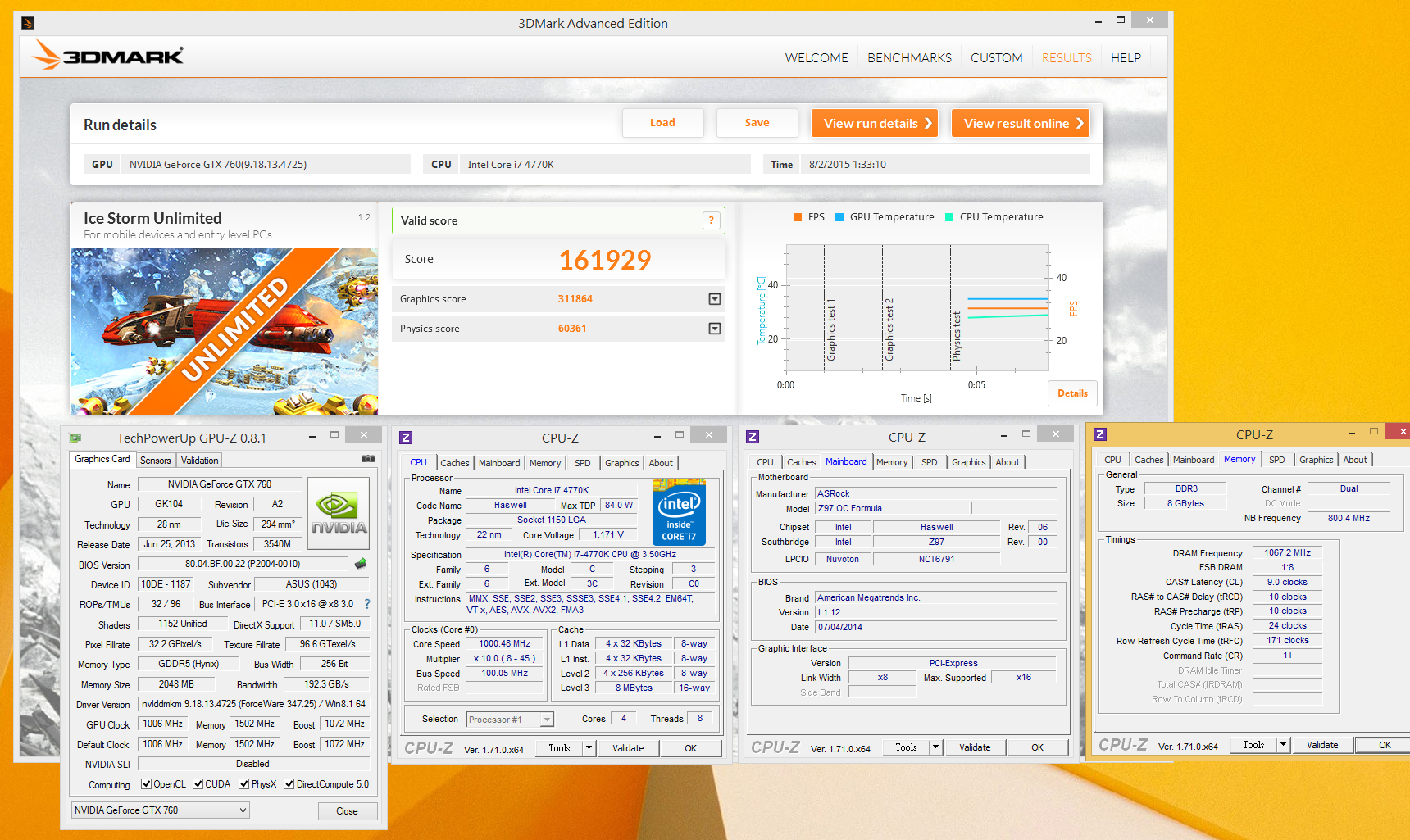Switch to Sensors tab in GPU-Z
This screenshot has height=840, width=1410.
coord(155,461)
